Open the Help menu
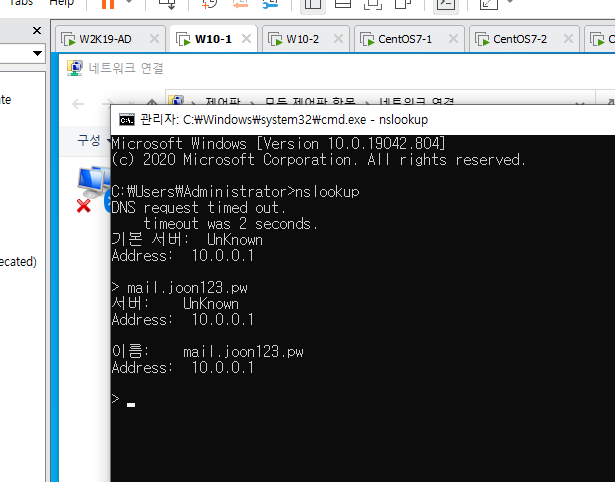 (x=62, y=3)
